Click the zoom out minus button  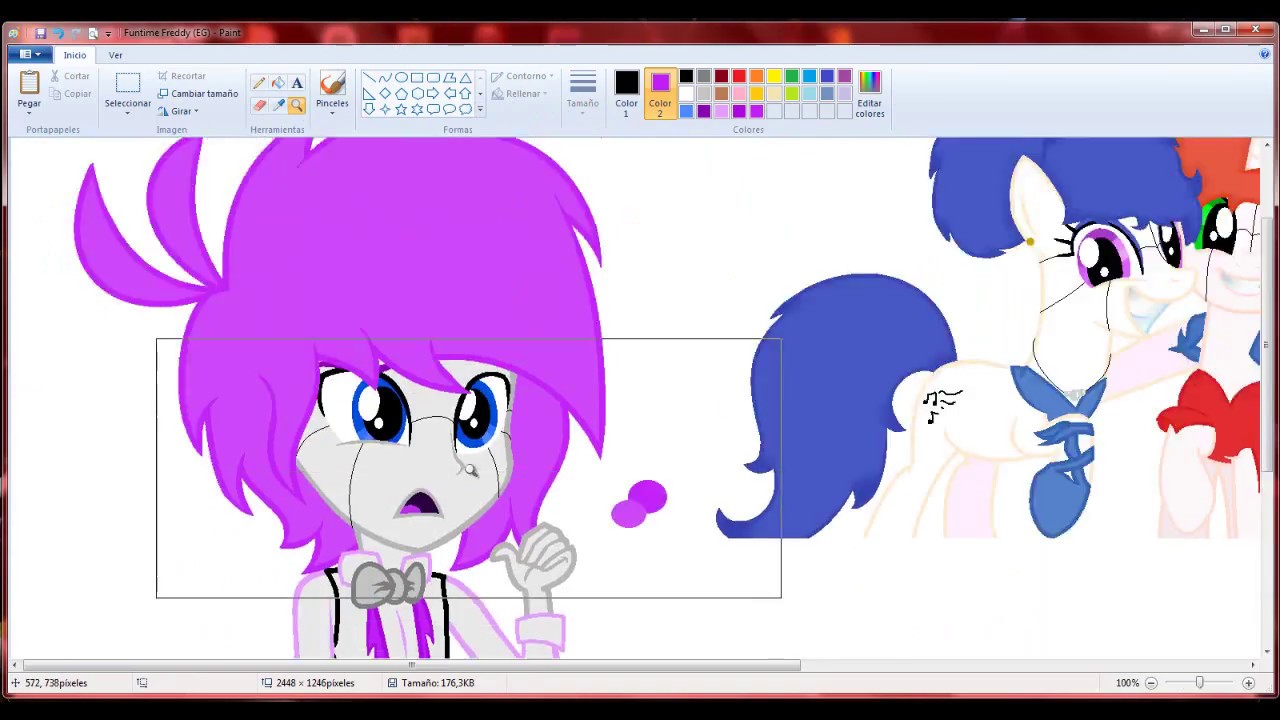1151,683
